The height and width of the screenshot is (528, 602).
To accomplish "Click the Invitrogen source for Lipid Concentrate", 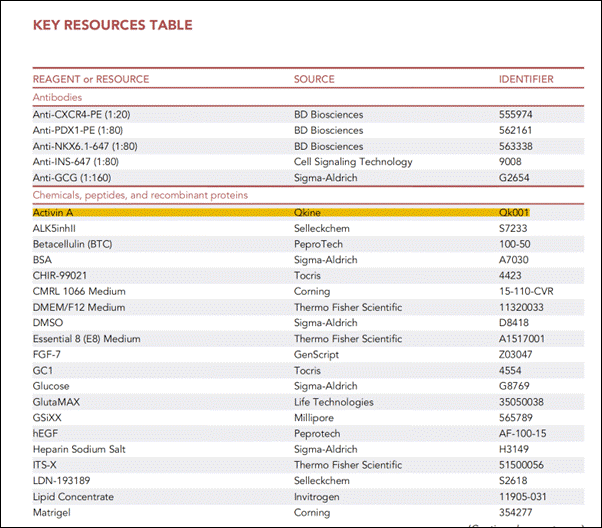I will (x=317, y=497).
